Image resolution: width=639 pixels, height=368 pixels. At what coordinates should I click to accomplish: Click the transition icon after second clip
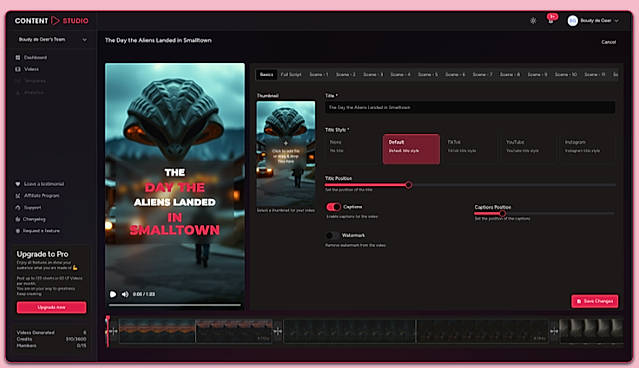[278, 331]
